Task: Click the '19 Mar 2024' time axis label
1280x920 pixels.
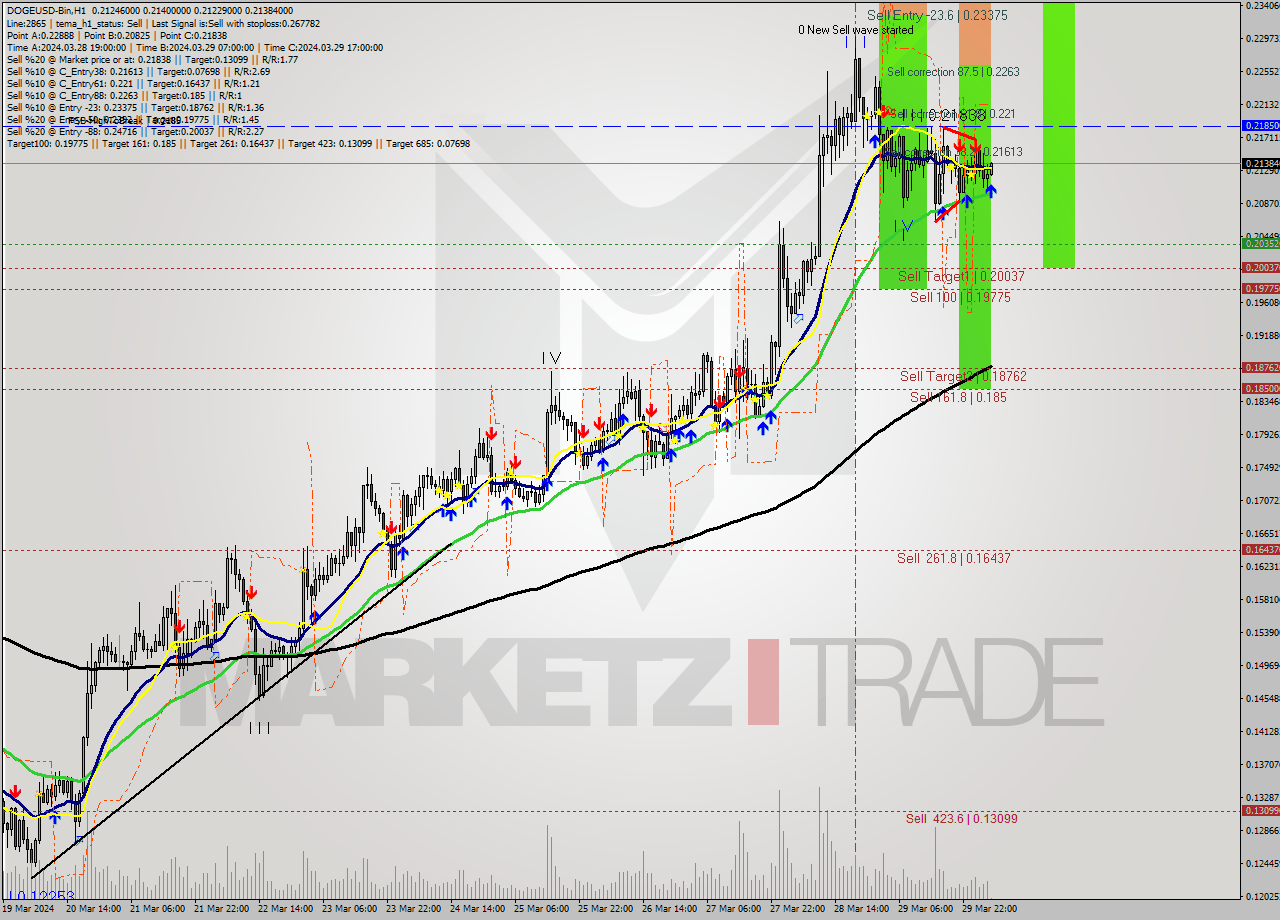Action: 29,909
